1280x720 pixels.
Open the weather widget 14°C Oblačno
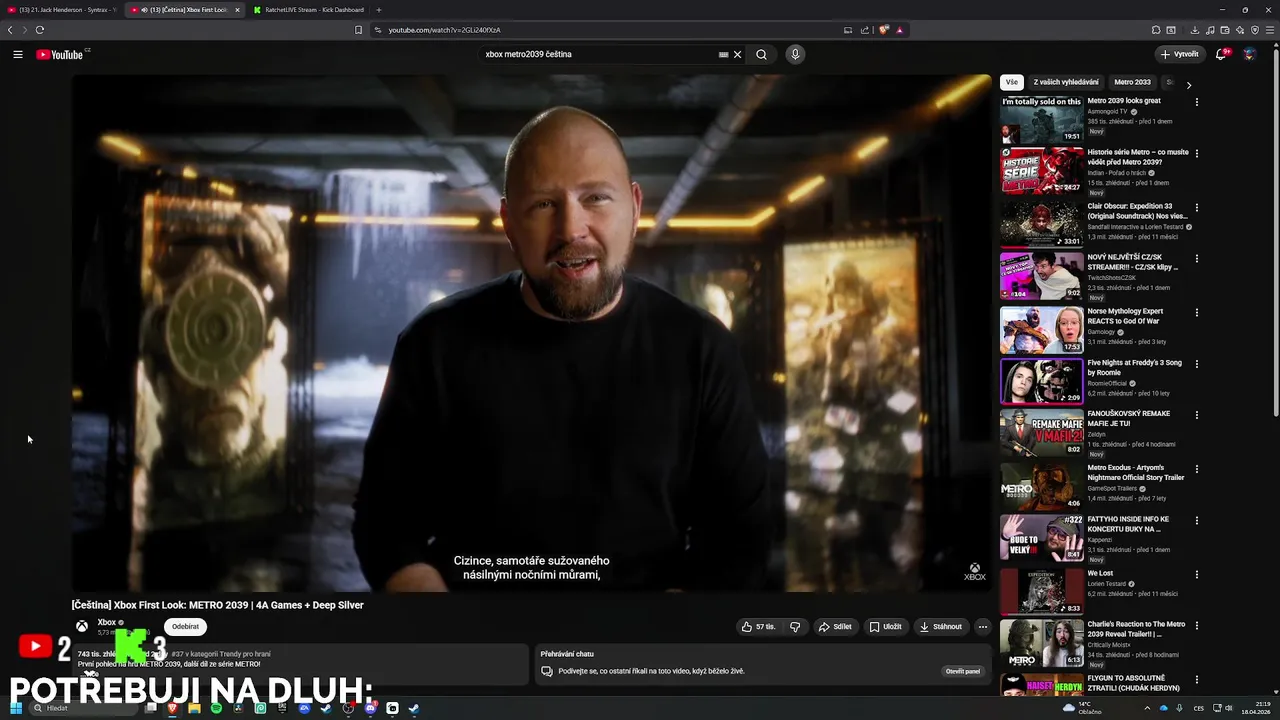[1083, 708]
